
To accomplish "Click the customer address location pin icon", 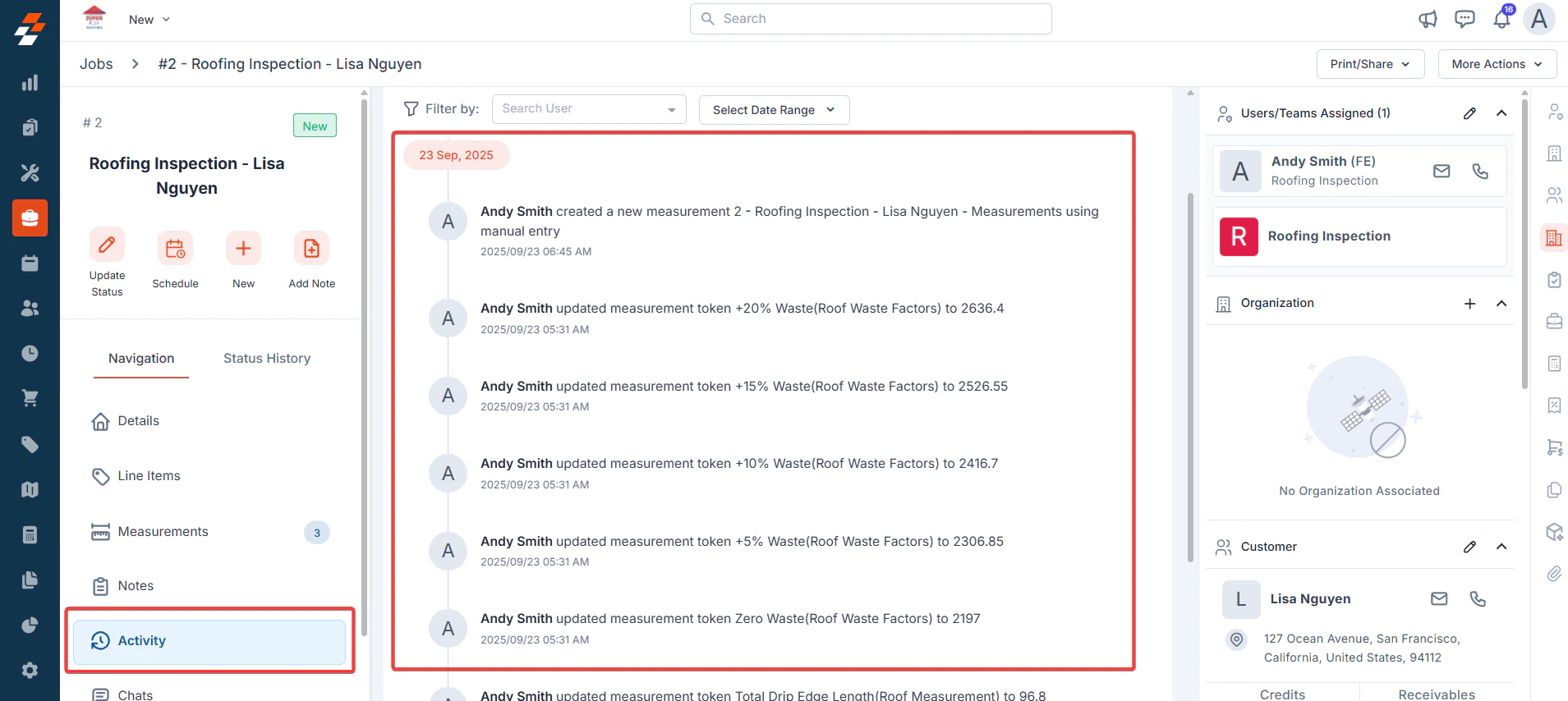I will tap(1236, 639).
